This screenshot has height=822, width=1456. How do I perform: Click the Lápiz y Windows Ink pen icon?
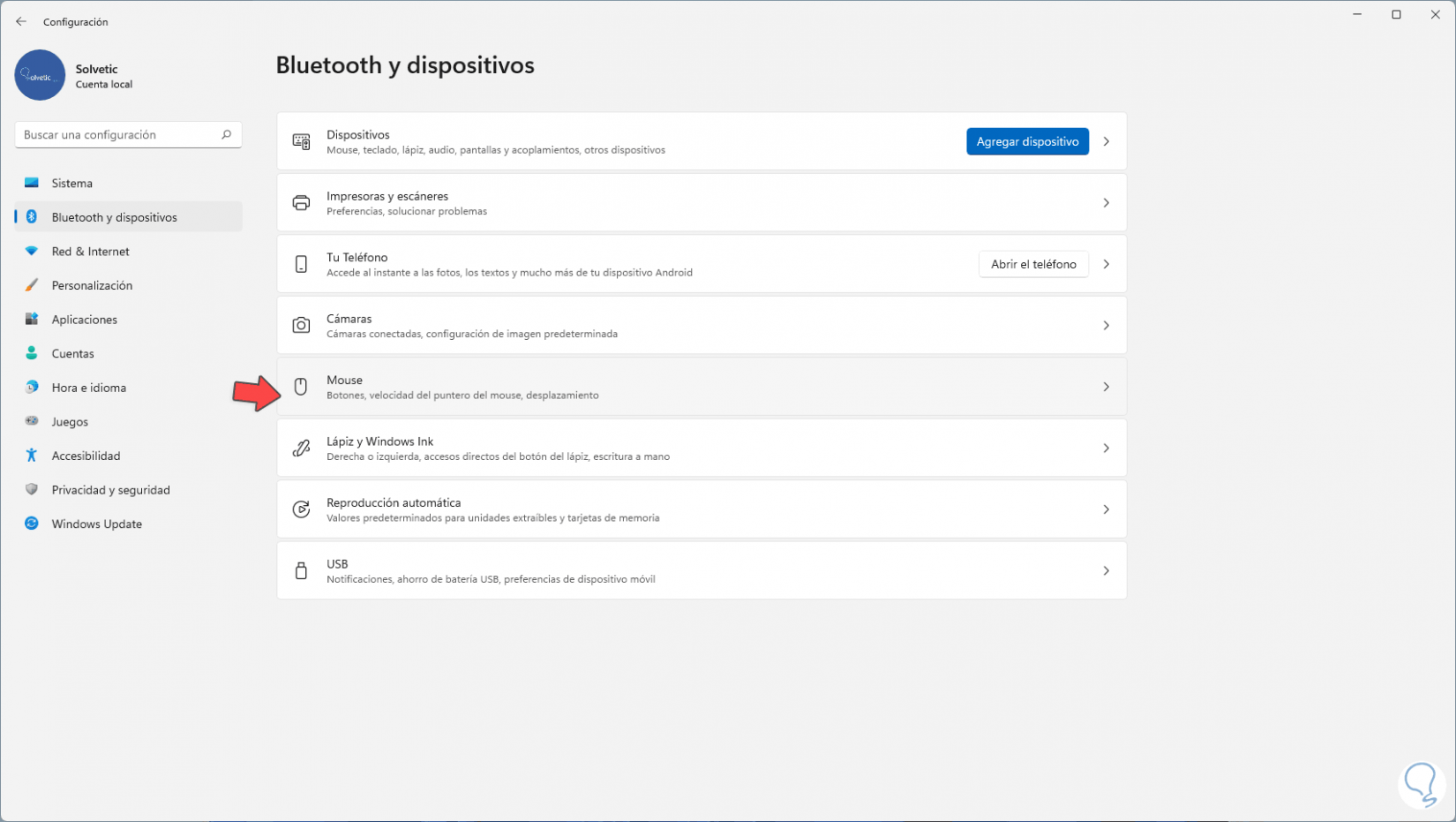[301, 449]
